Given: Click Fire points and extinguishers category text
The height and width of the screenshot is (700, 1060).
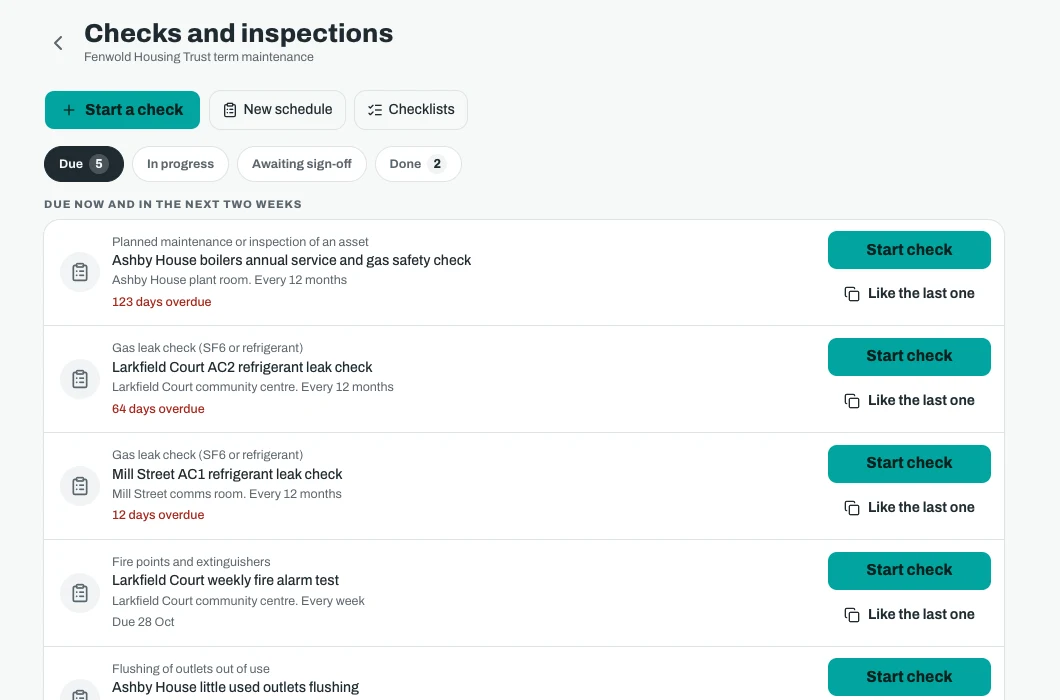Looking at the screenshot, I should click(x=191, y=562).
